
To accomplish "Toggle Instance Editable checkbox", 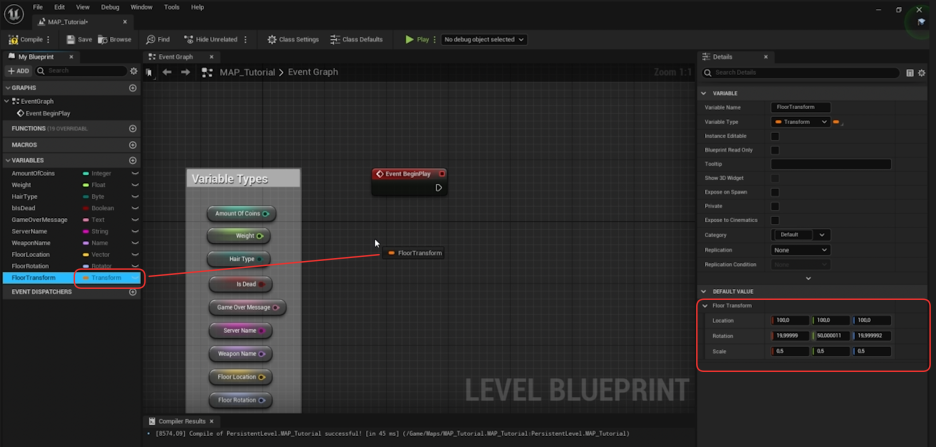I will point(775,136).
